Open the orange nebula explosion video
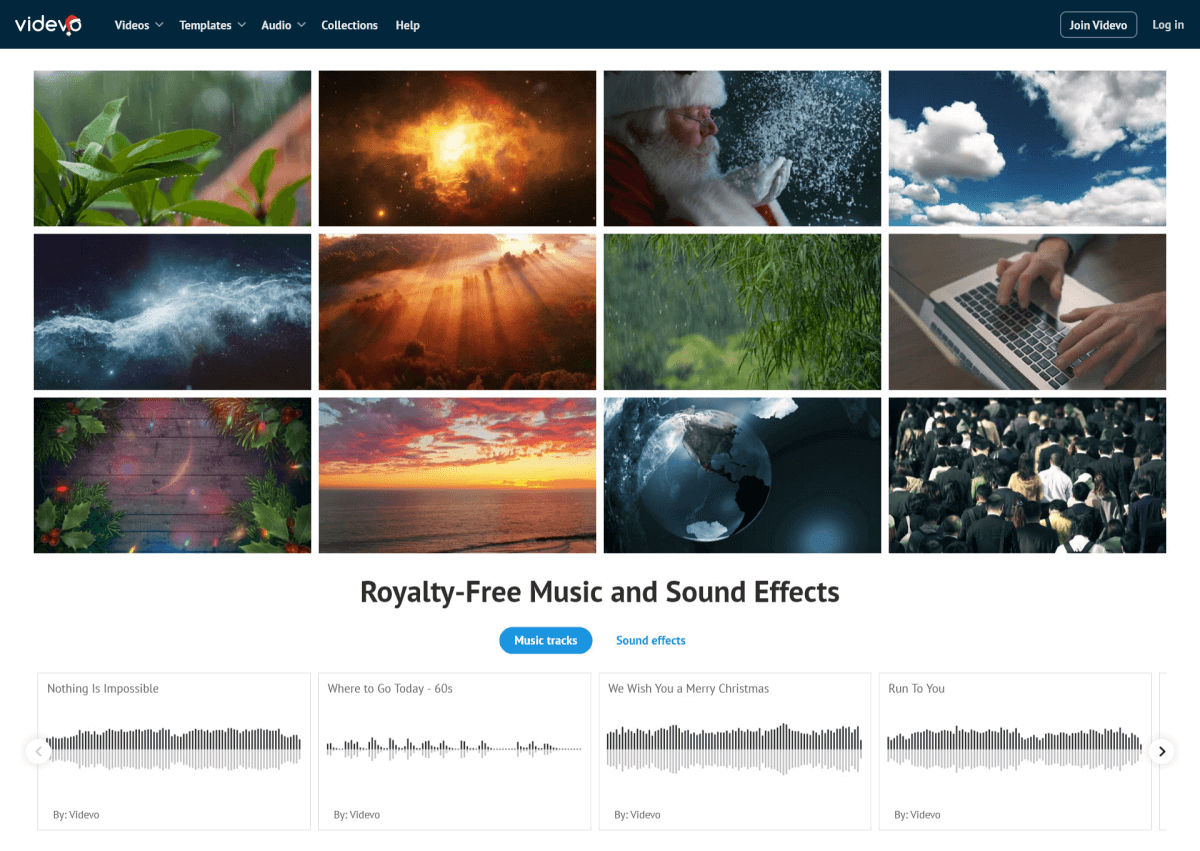This screenshot has width=1200, height=851. coord(457,148)
